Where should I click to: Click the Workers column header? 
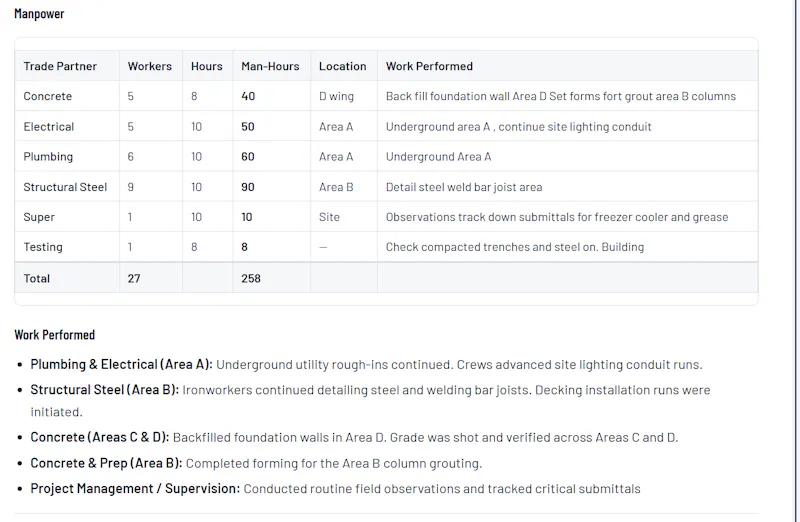149,66
